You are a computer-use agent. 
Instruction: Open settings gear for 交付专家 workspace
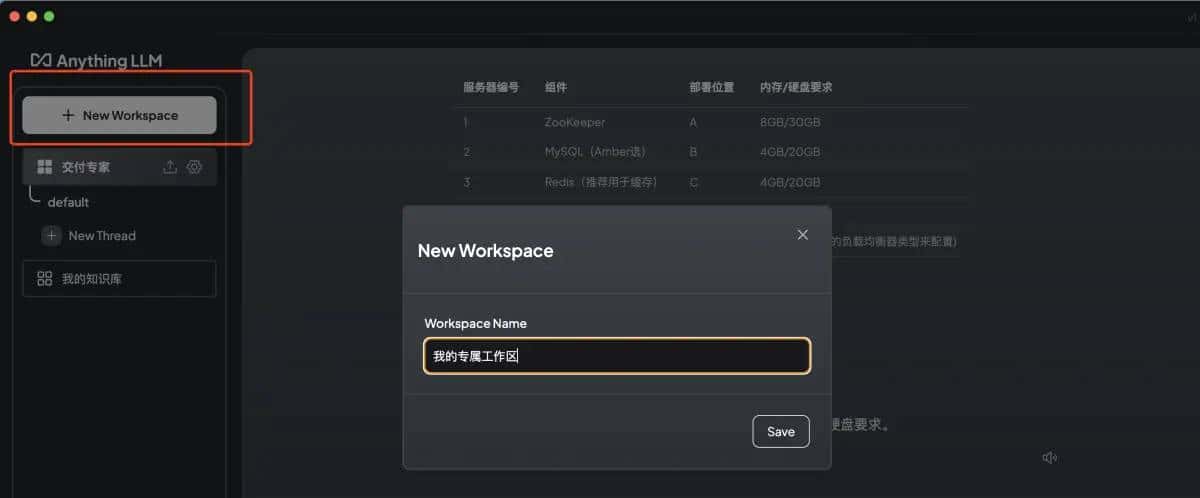click(x=195, y=167)
